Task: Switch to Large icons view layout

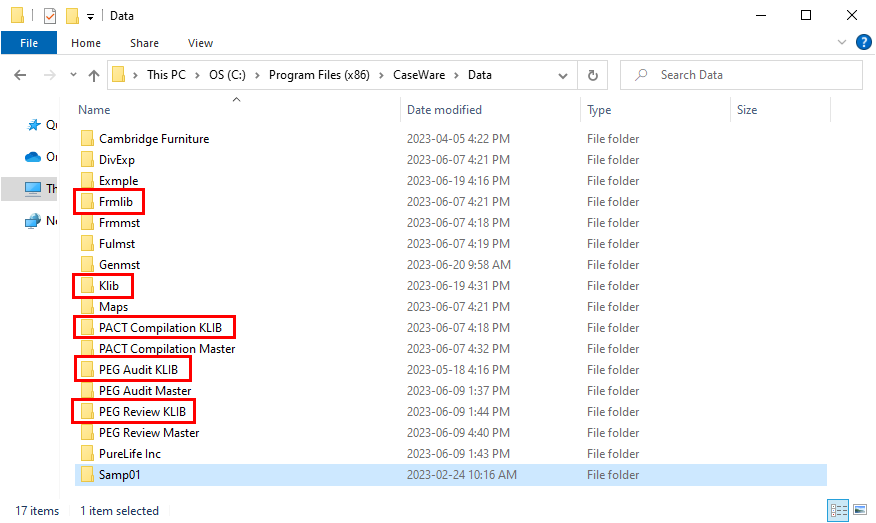Action: pos(860,510)
